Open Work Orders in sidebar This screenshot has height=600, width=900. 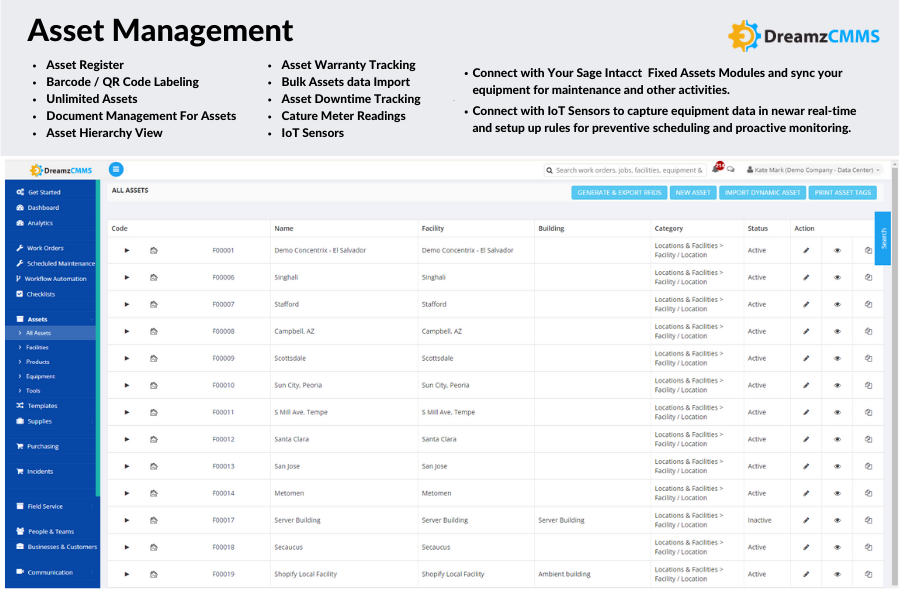point(45,248)
